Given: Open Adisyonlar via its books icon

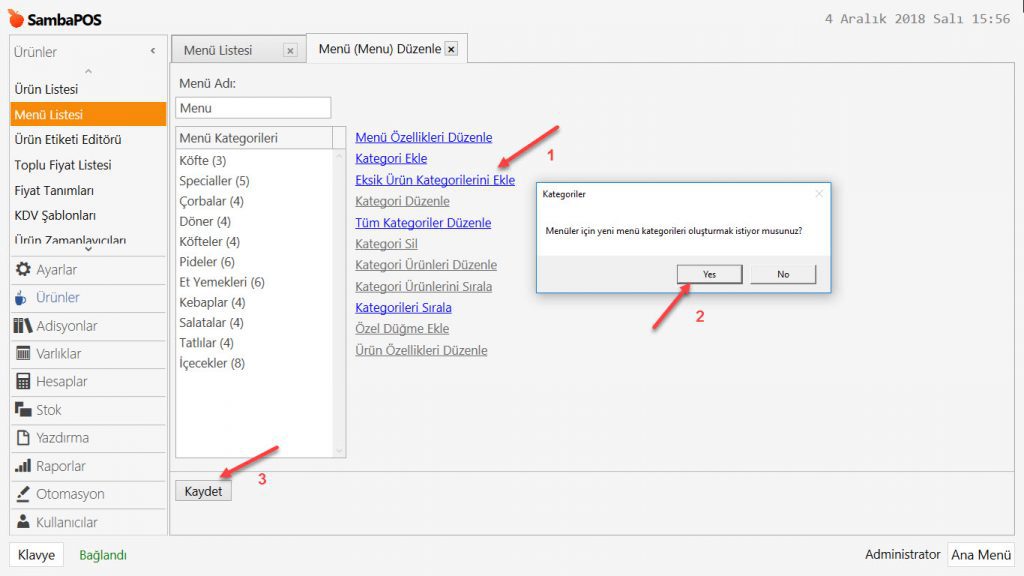Looking at the screenshot, I should (23, 326).
